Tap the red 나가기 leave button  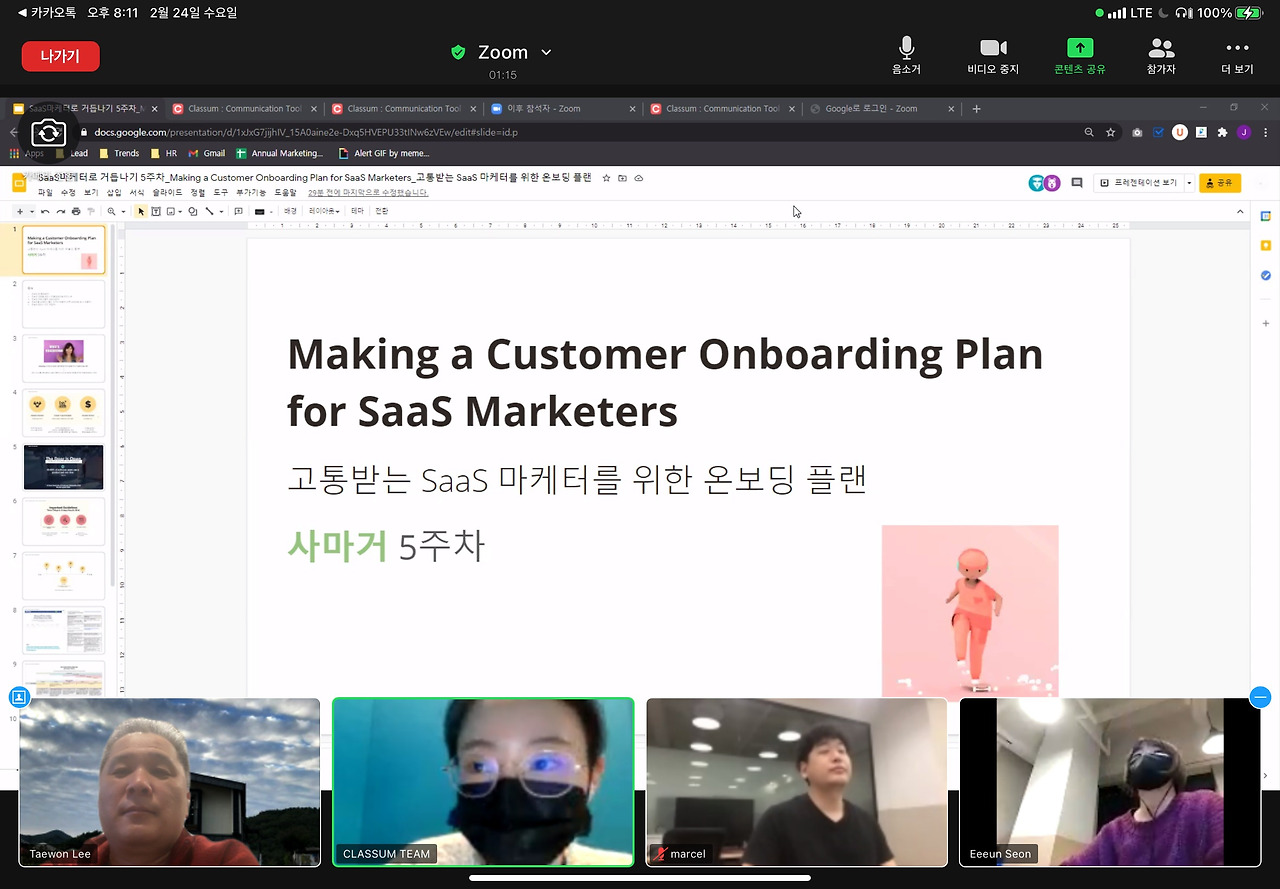pos(60,56)
